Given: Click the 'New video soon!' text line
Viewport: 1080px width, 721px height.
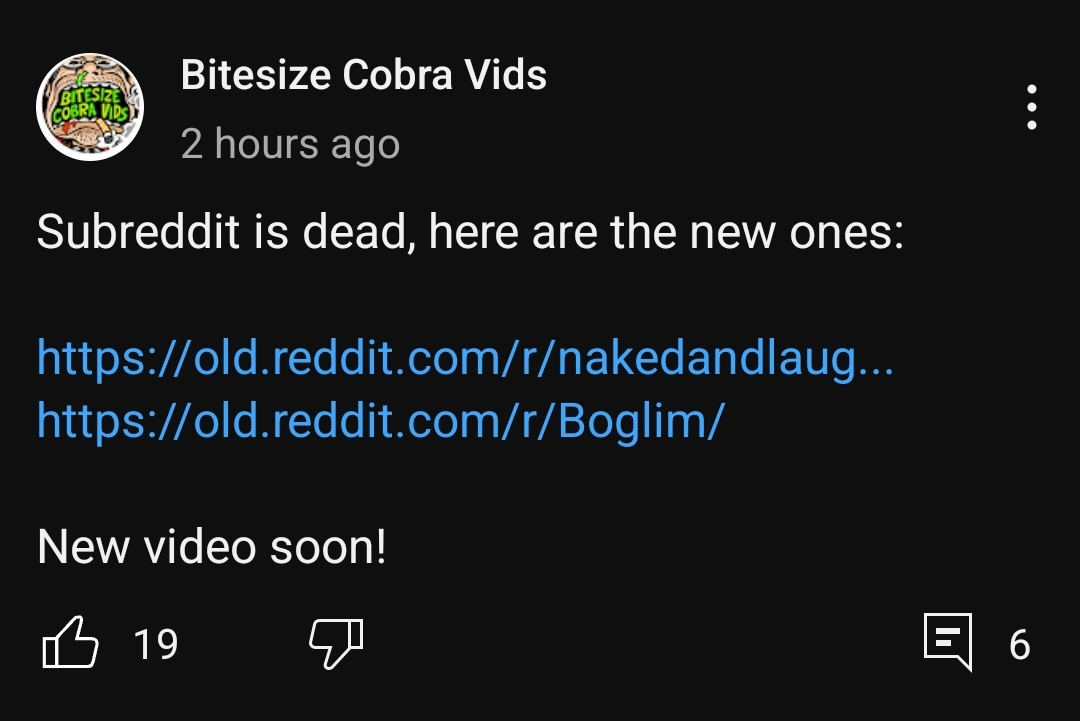Looking at the screenshot, I should (211, 547).
